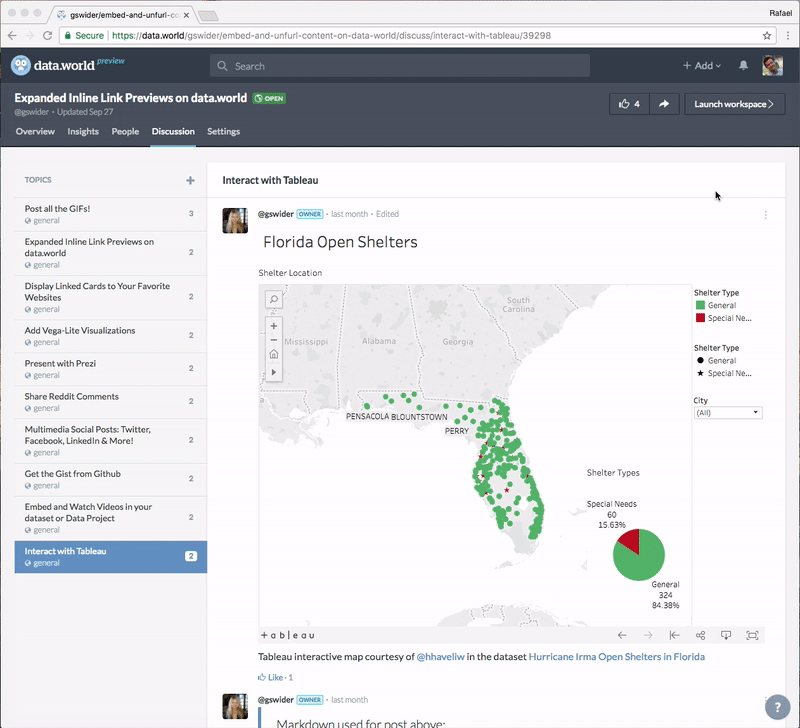Click gswider avatar on first post
This screenshot has height=728, width=800.
tap(235, 220)
